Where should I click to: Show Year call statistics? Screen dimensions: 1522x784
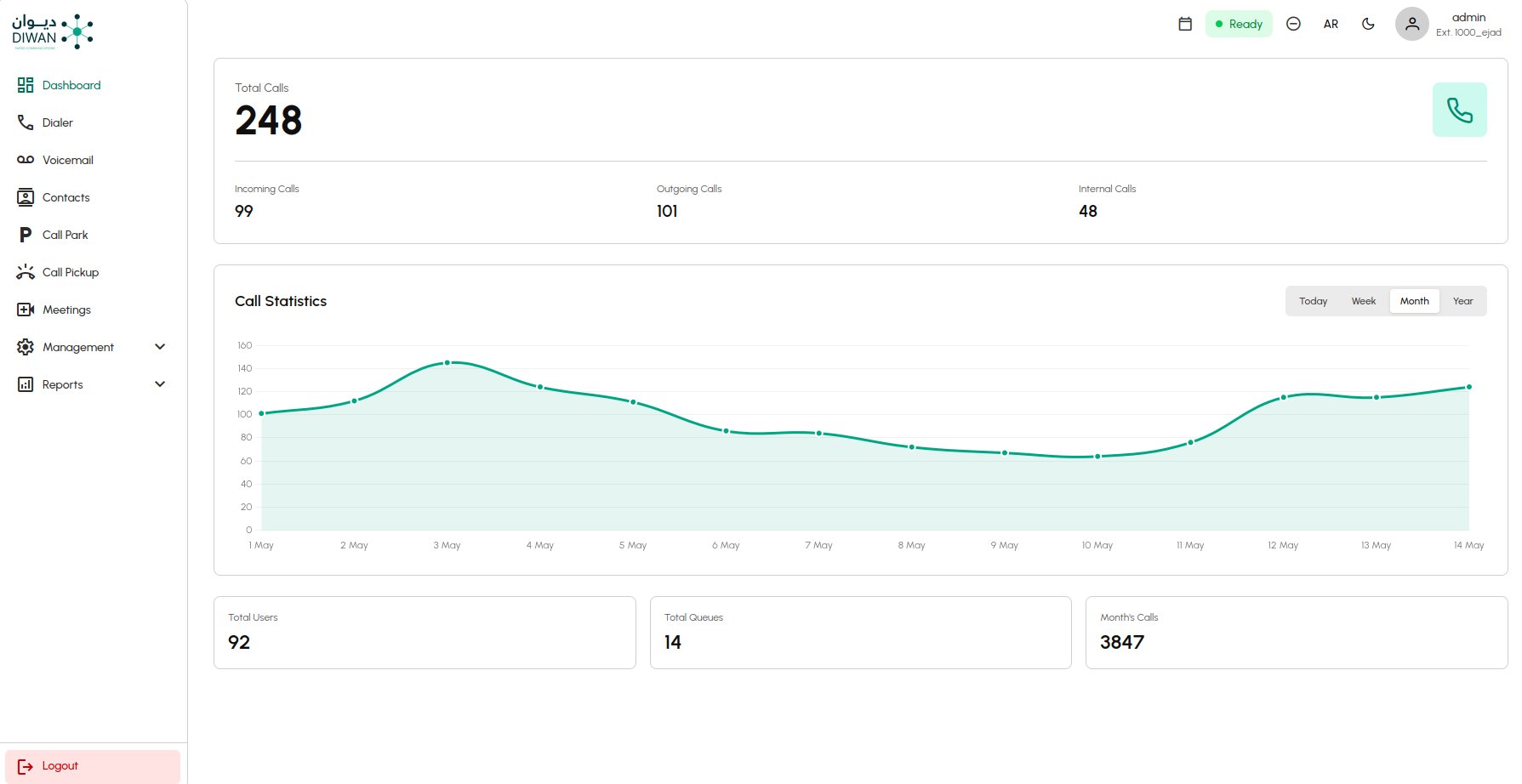pyautogui.click(x=1462, y=301)
